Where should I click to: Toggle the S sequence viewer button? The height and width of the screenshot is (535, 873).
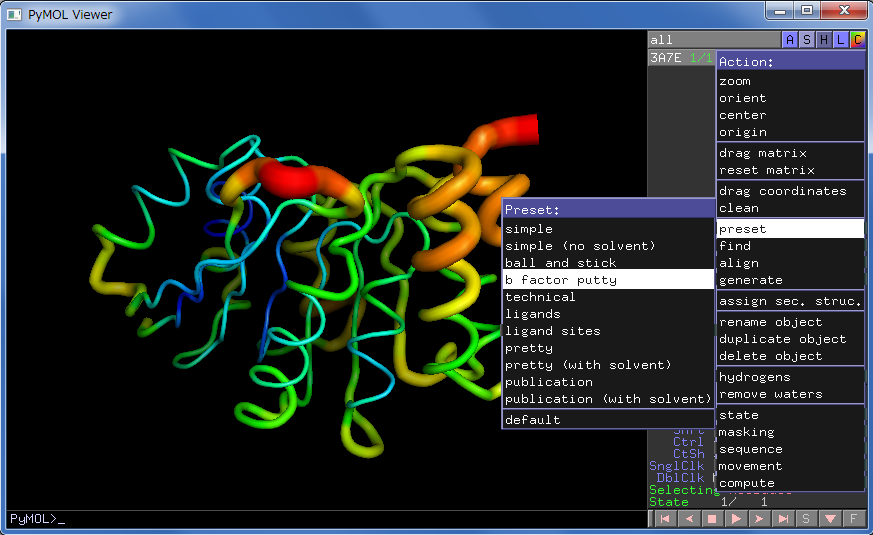806,519
